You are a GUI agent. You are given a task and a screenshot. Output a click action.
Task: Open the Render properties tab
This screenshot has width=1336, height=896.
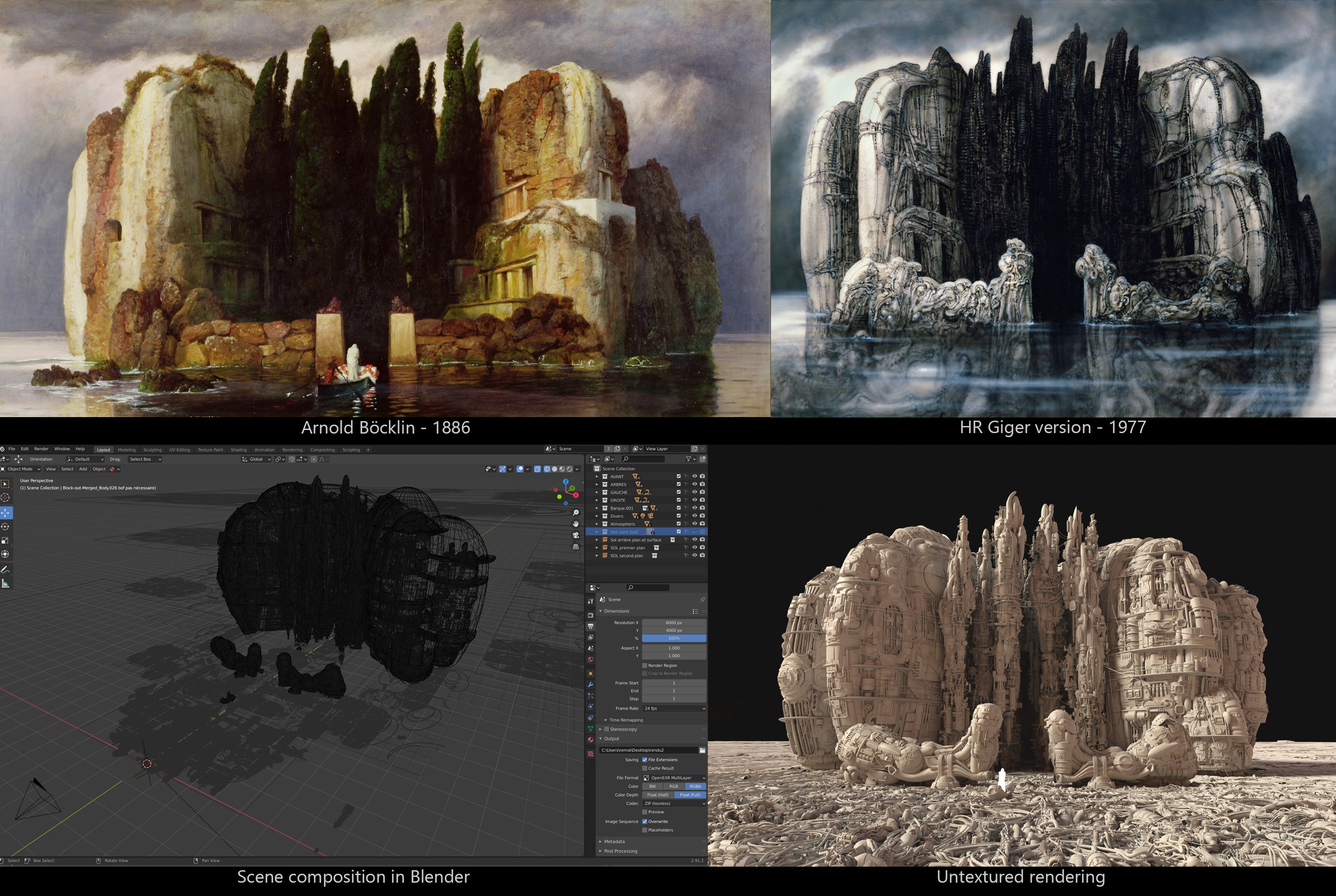click(x=591, y=615)
